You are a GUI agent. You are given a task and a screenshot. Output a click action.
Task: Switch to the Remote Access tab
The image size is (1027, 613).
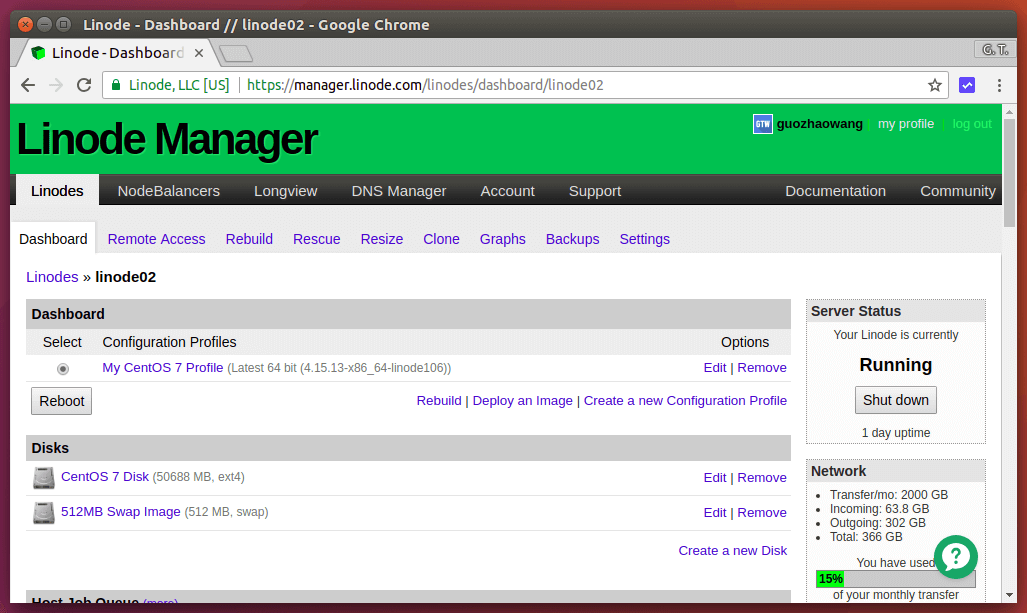click(x=156, y=239)
